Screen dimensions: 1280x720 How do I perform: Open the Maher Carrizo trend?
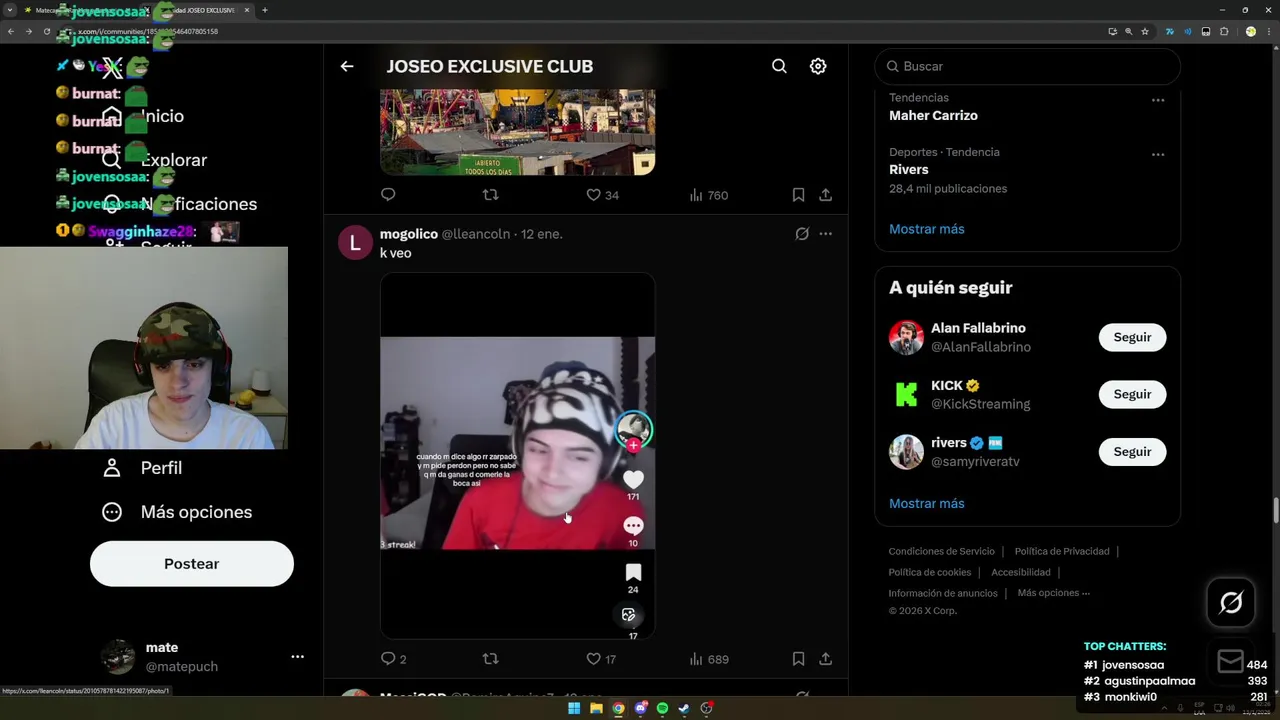[x=933, y=116]
